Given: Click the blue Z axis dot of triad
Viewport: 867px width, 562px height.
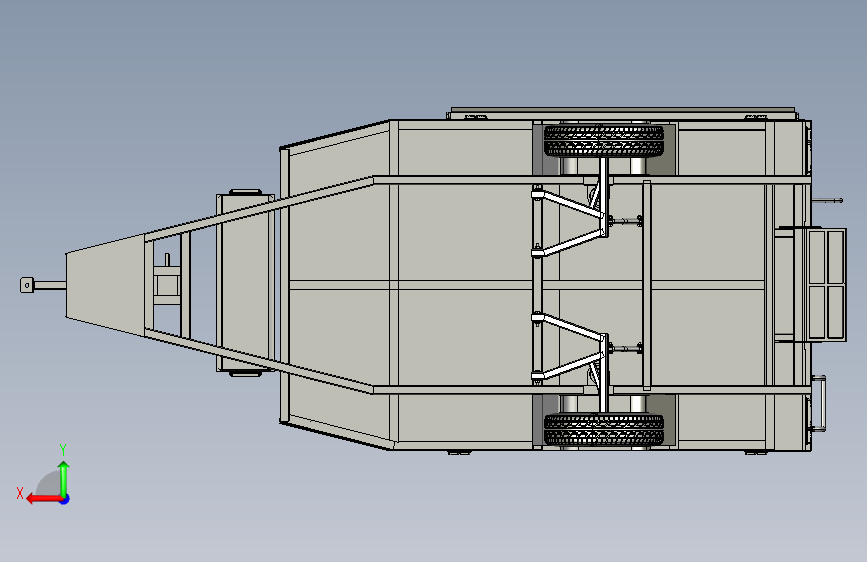Looking at the screenshot, I should point(65,499).
